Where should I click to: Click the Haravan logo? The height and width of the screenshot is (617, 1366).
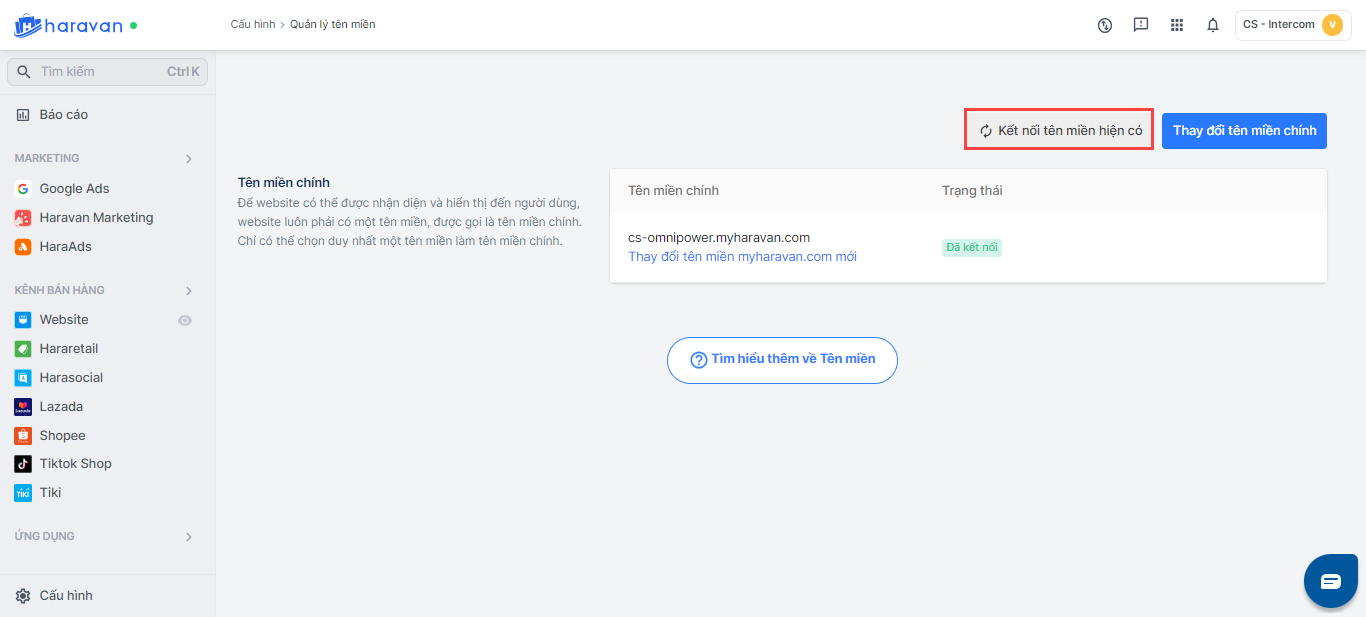coord(68,25)
